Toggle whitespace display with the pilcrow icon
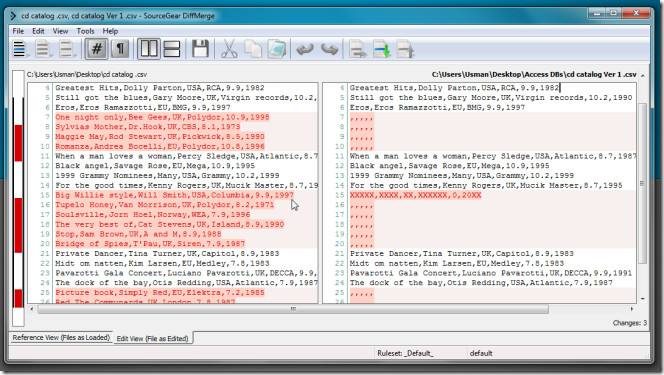The width and height of the screenshot is (664, 375). (x=120, y=49)
